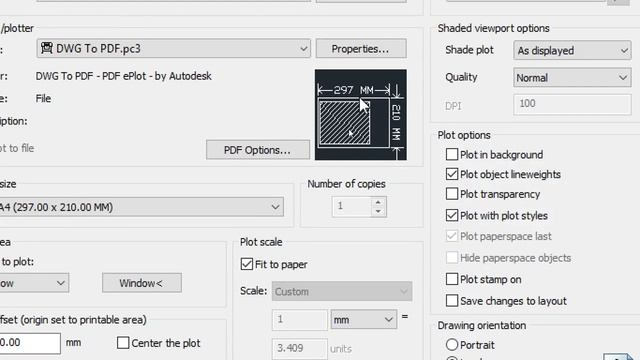Open PDF Options... dialog
Image resolution: width=640 pixels, height=360 pixels.
tap(258, 150)
